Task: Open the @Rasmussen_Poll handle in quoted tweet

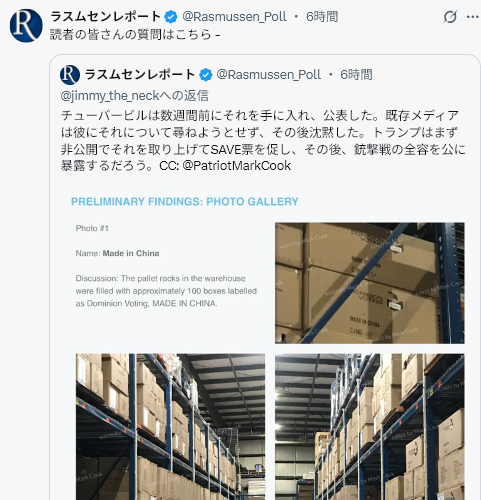Action: (269, 75)
